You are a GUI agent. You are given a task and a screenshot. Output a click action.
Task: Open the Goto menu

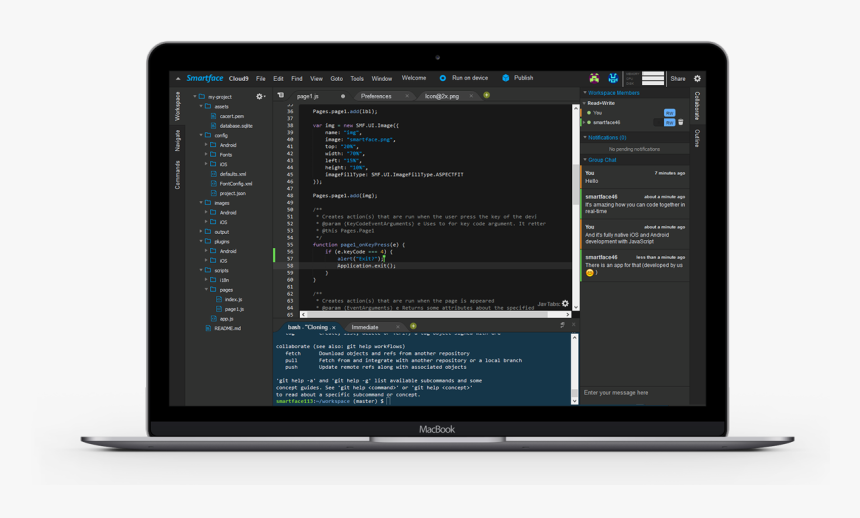click(336, 78)
